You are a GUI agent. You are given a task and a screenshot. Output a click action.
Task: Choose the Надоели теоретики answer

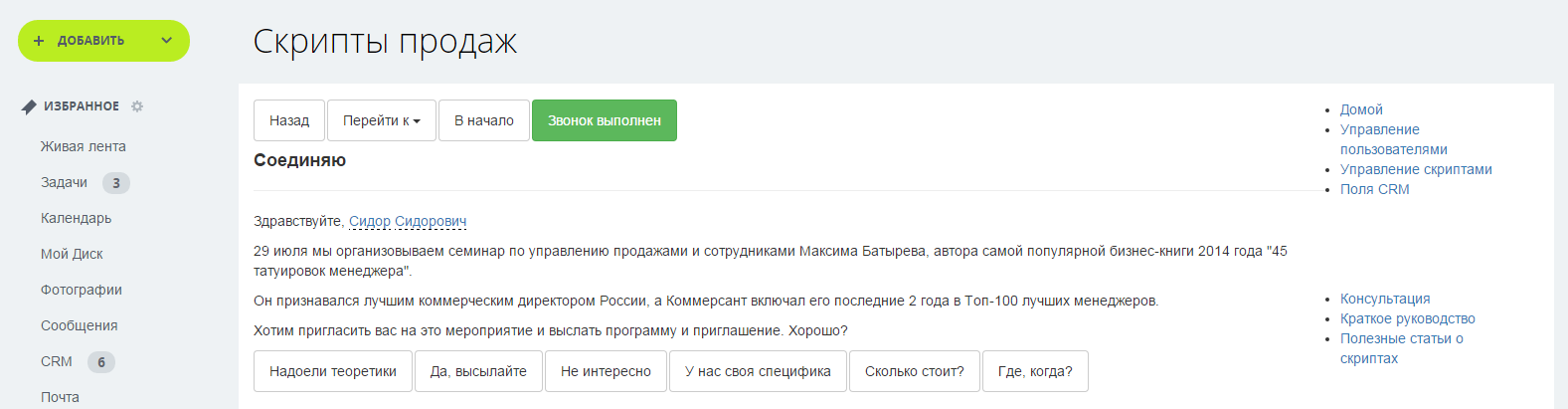[x=333, y=371]
